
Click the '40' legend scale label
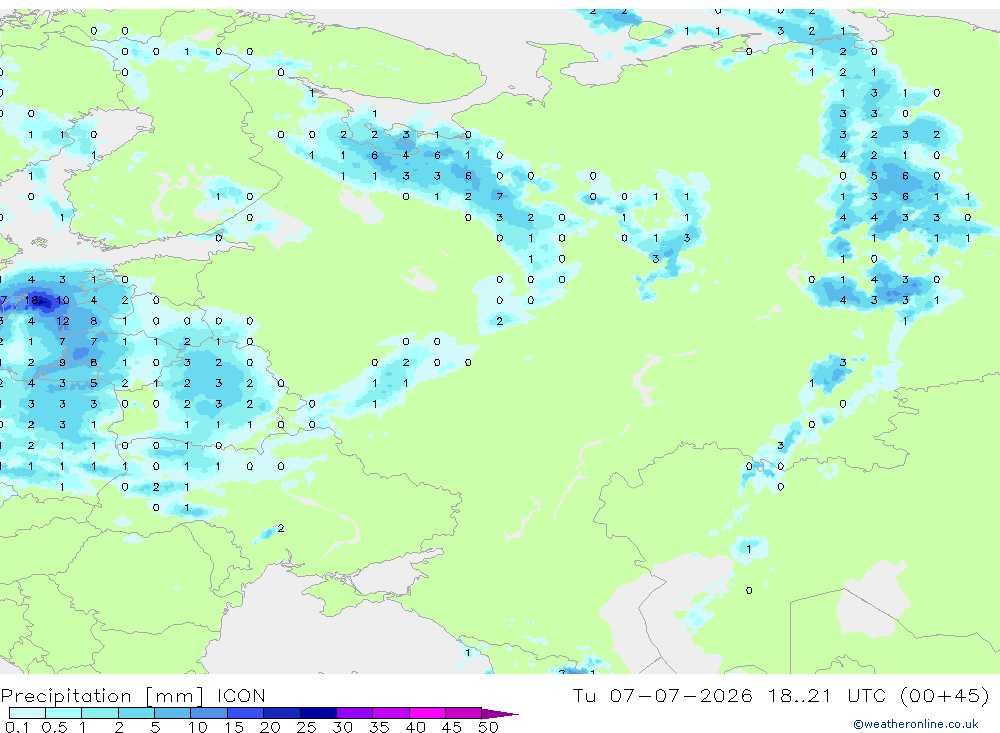(x=416, y=727)
